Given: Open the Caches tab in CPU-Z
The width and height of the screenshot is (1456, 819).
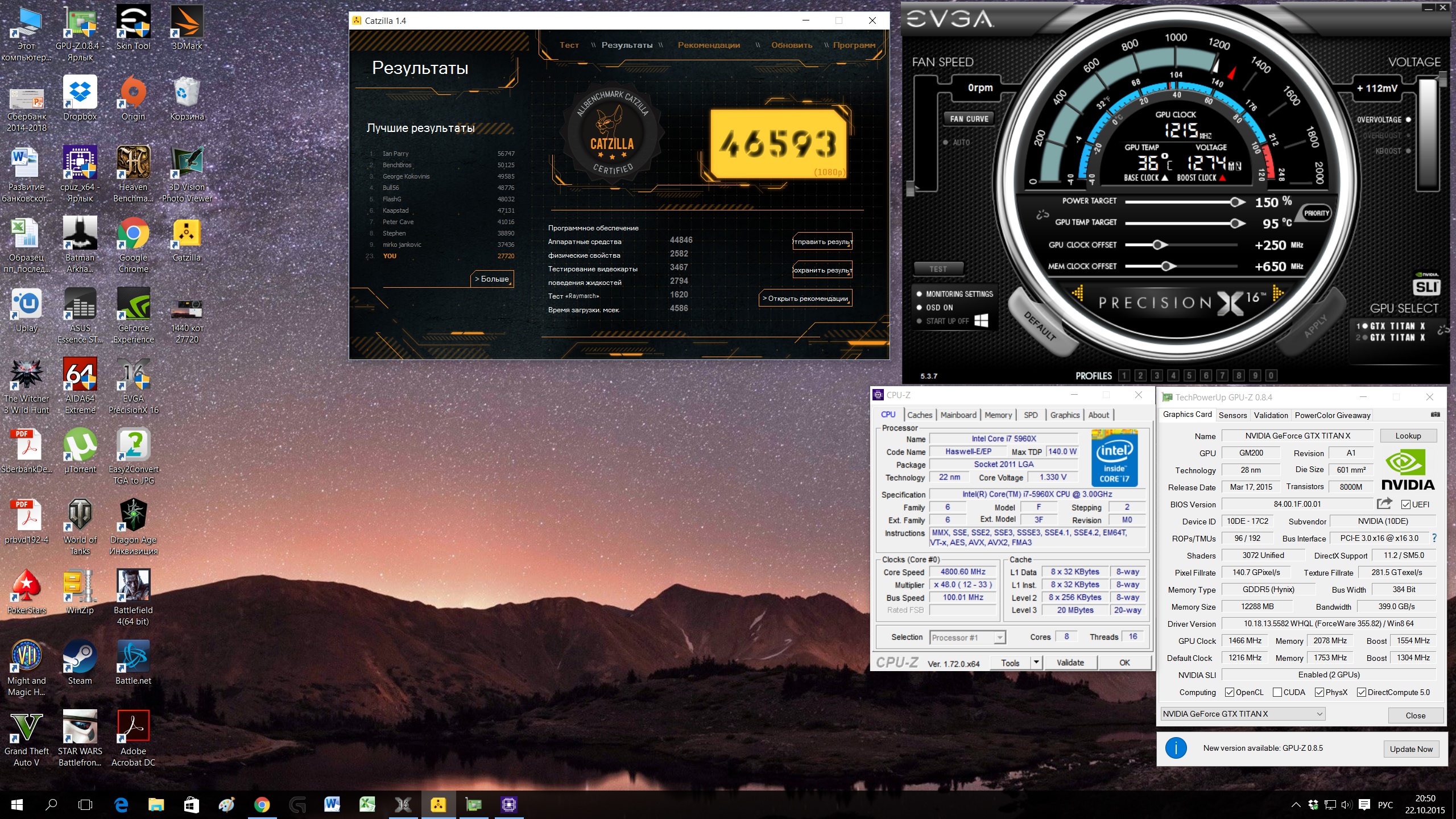Looking at the screenshot, I should point(920,415).
